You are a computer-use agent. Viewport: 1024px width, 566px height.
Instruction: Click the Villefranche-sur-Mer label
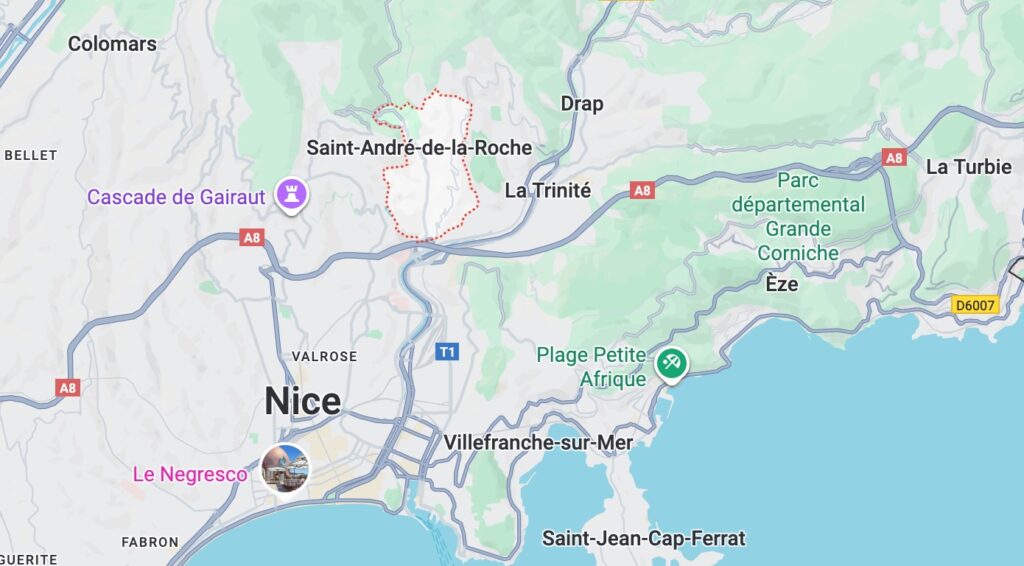pyautogui.click(x=538, y=443)
